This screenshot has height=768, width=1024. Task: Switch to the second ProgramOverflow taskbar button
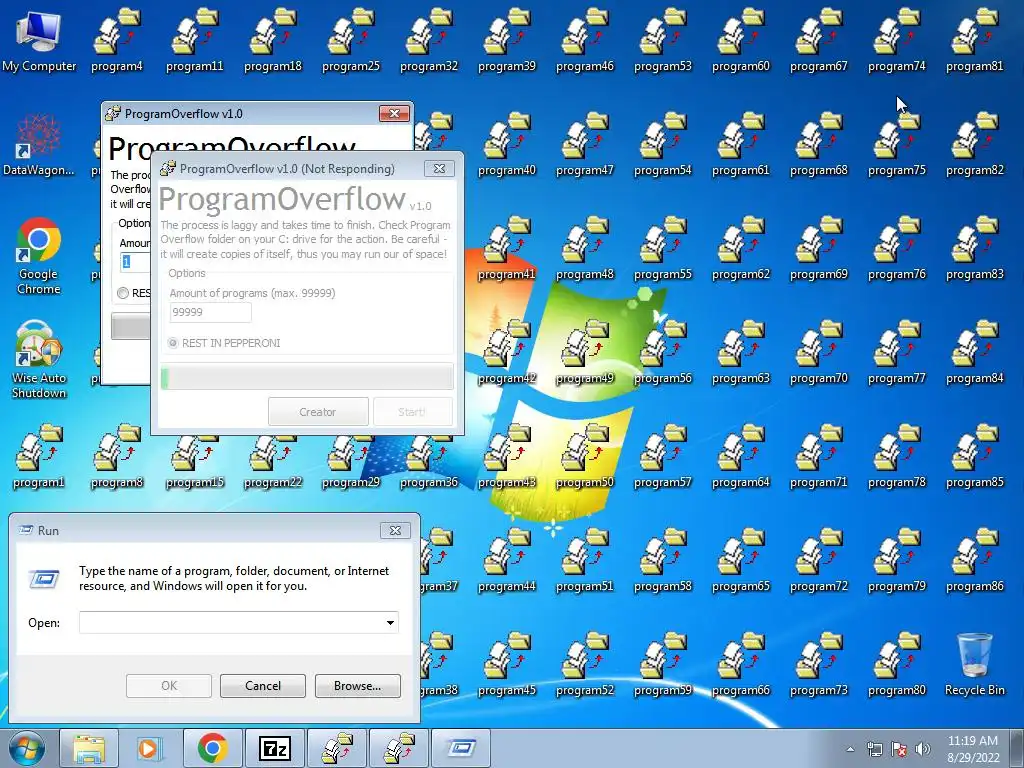coord(399,748)
